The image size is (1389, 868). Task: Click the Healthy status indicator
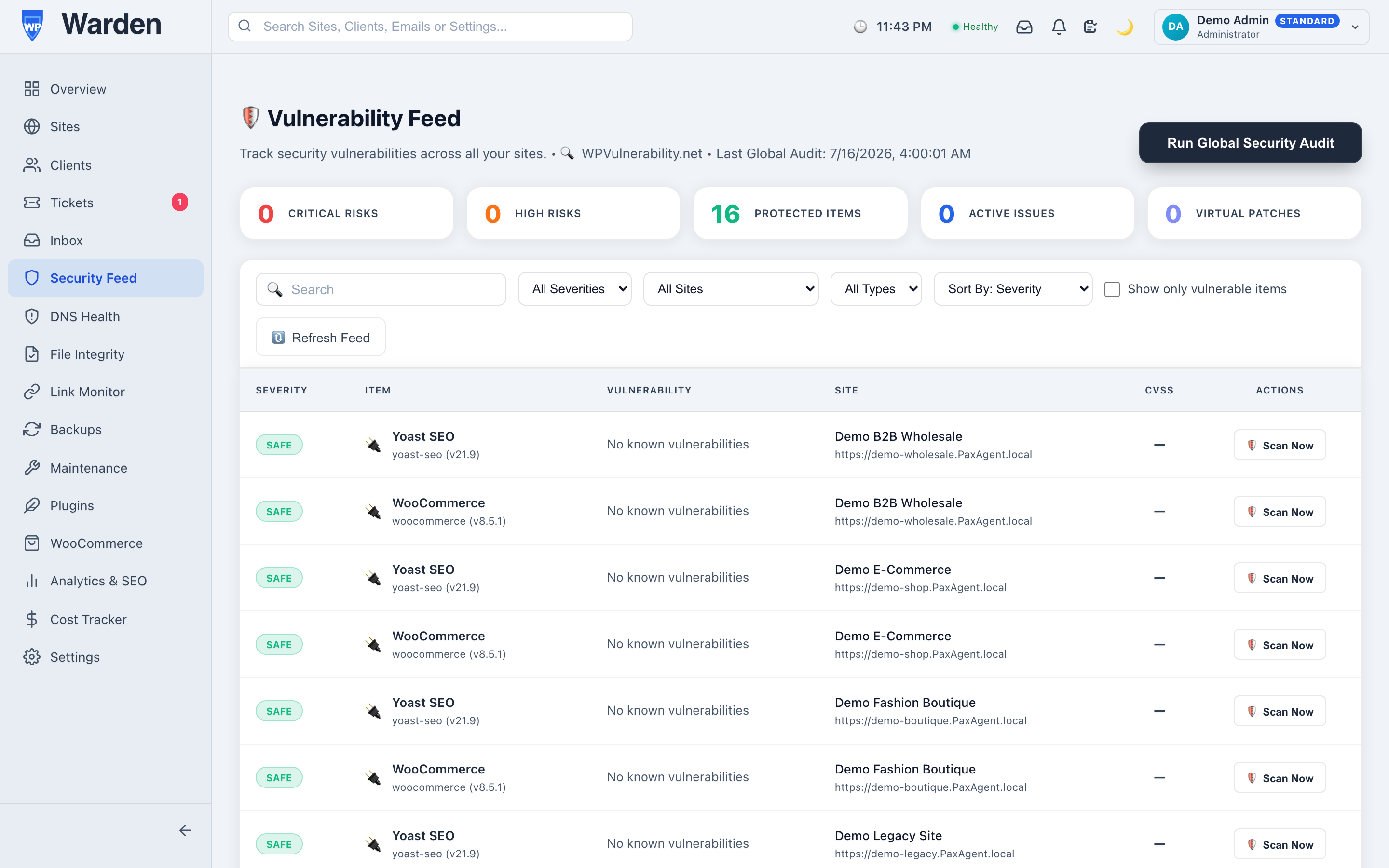(x=975, y=27)
